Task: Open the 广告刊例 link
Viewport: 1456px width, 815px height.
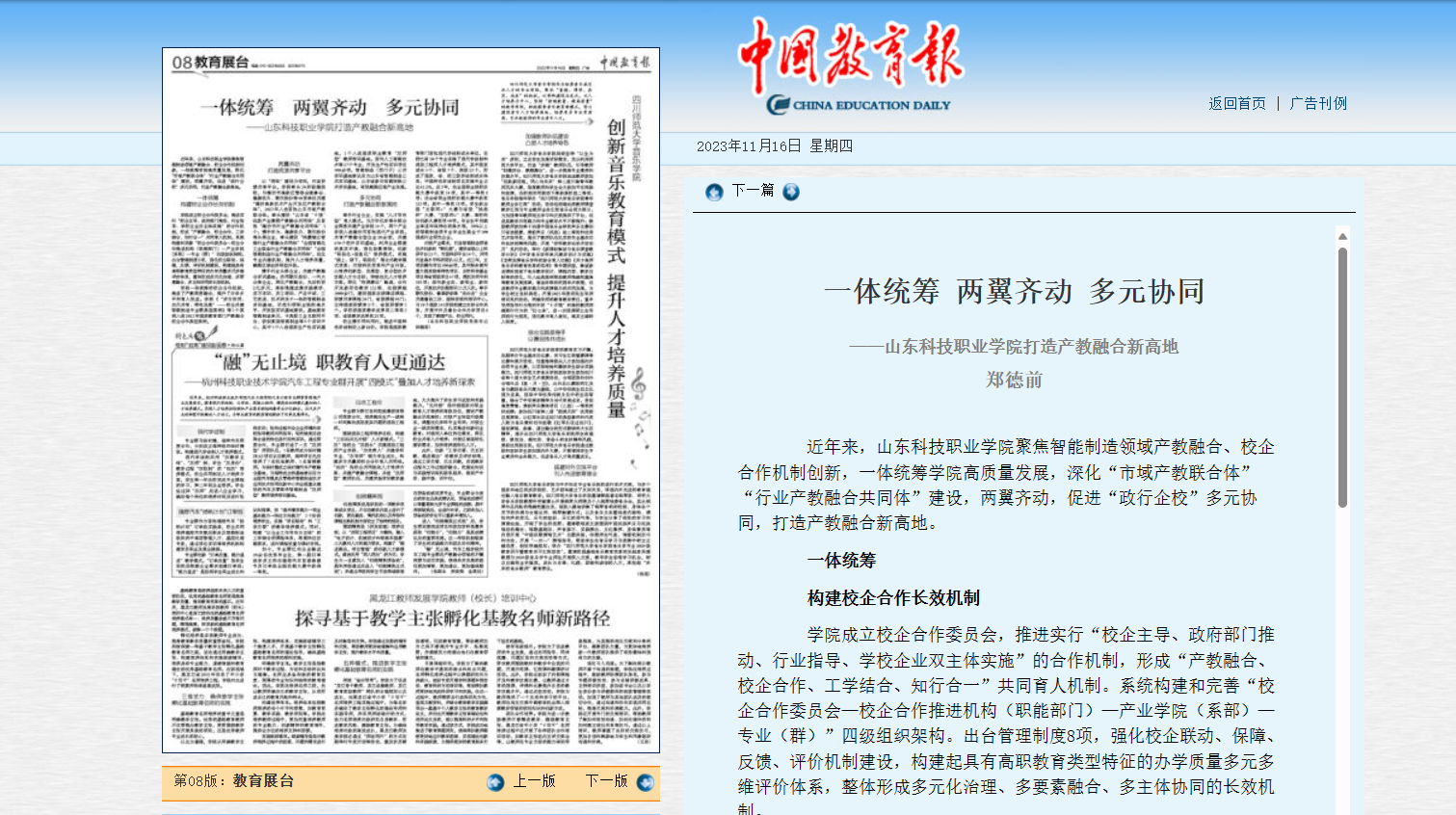Action: point(1318,103)
